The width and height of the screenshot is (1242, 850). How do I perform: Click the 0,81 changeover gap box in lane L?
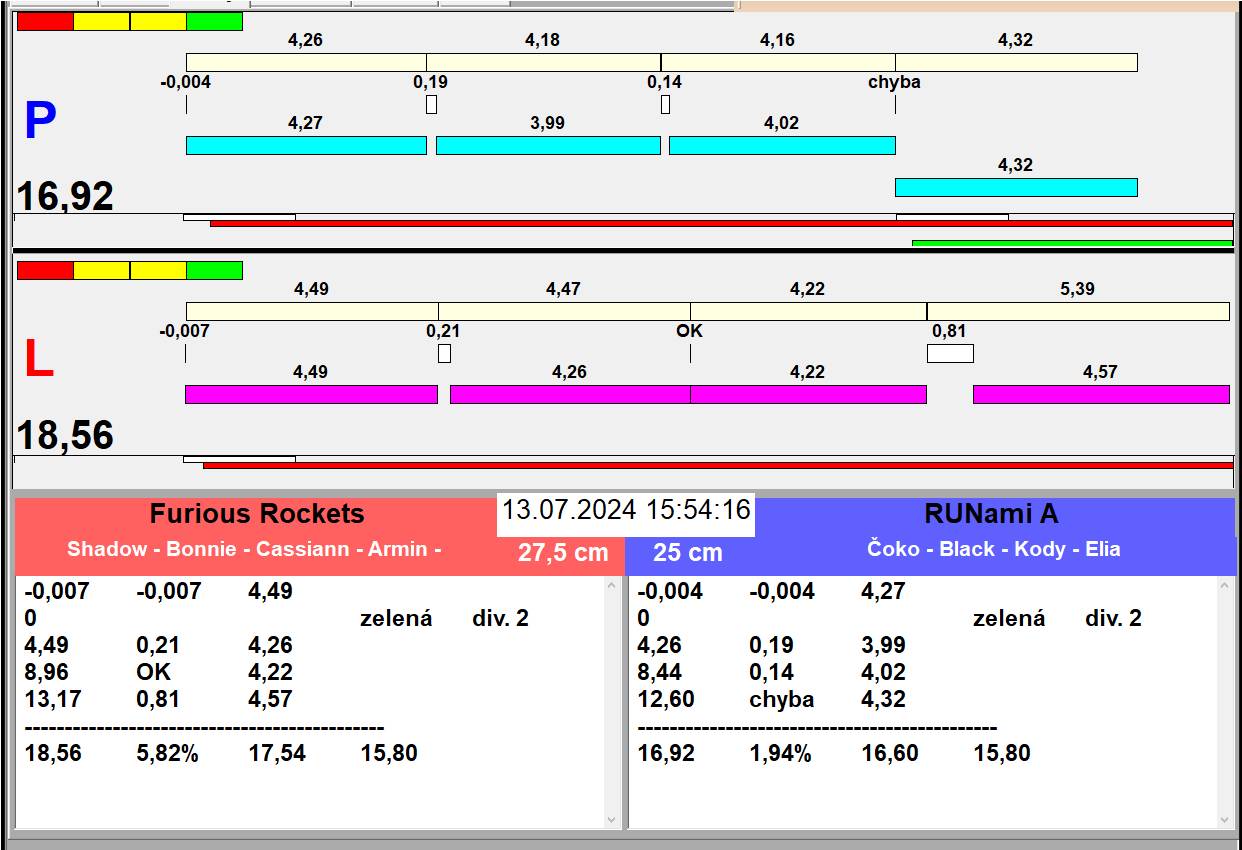click(950, 353)
